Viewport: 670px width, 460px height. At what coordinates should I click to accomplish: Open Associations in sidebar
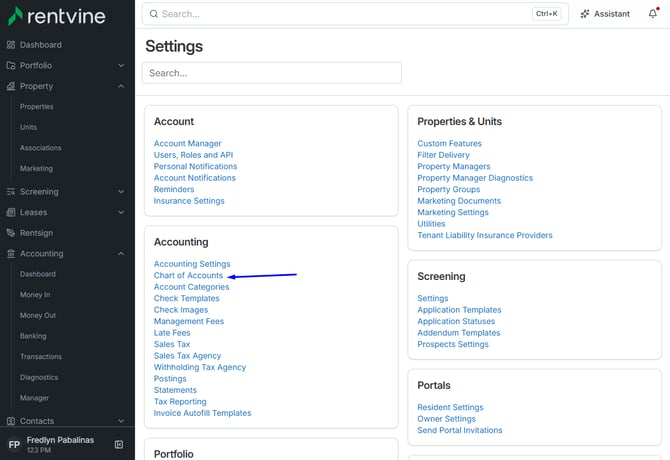(x=41, y=148)
